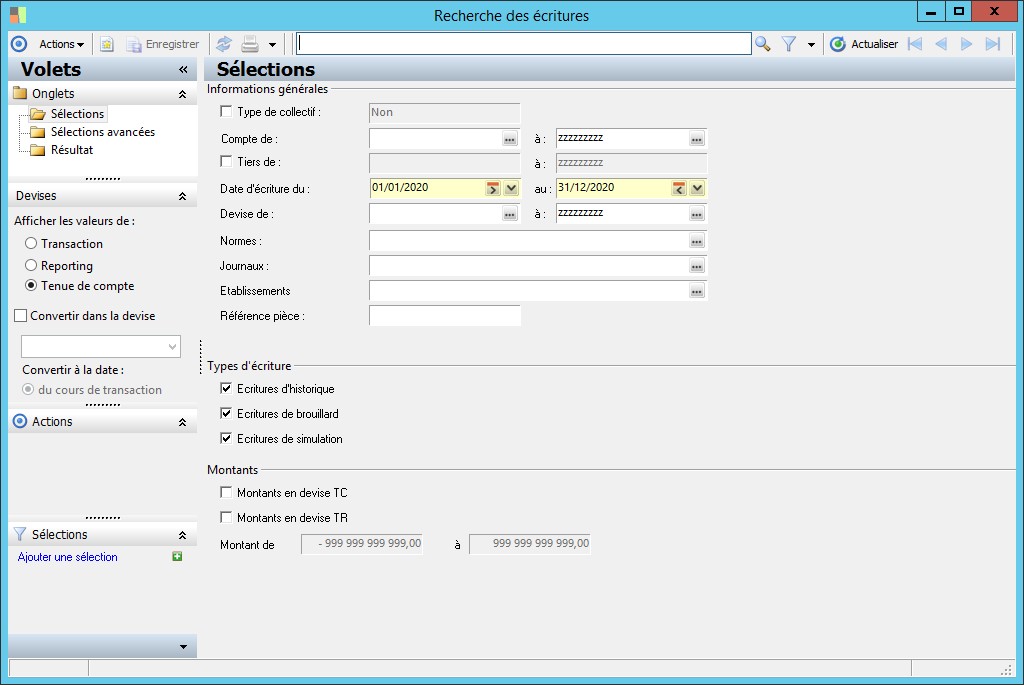
Task: Go to next record arrow
Action: 967,44
